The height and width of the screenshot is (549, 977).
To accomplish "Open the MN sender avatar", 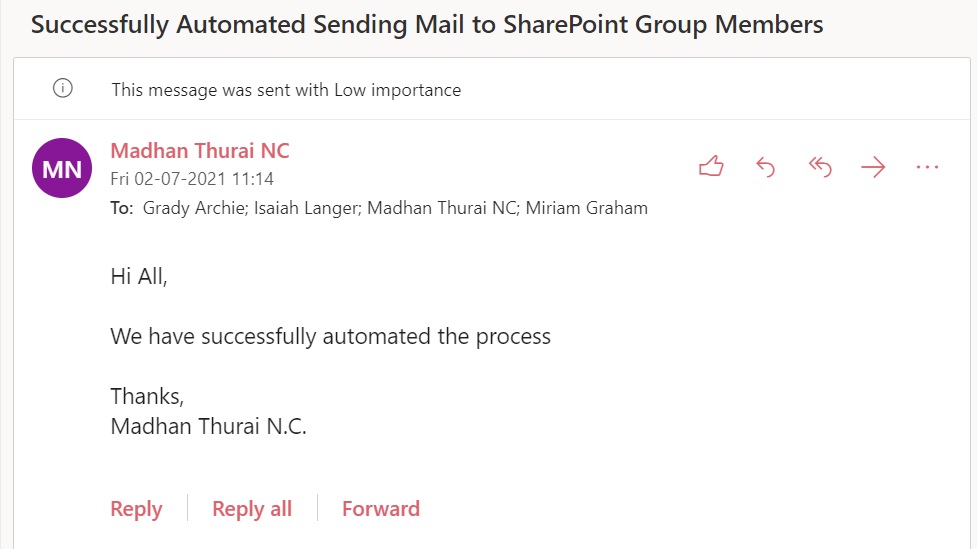I will pyautogui.click(x=63, y=168).
